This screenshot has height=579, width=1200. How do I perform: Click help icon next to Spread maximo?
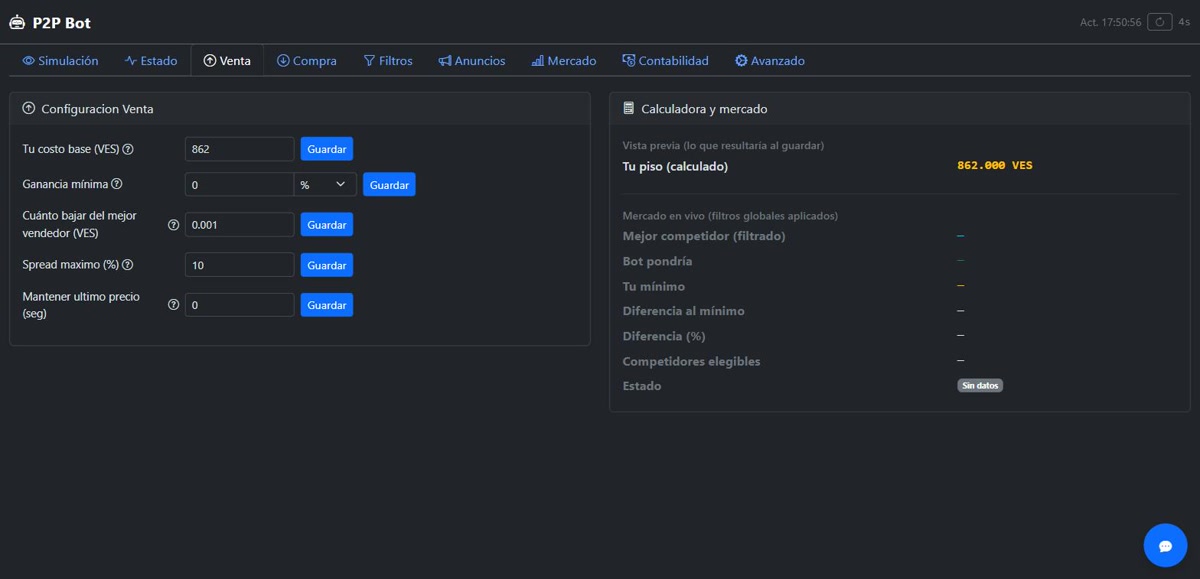coord(128,265)
